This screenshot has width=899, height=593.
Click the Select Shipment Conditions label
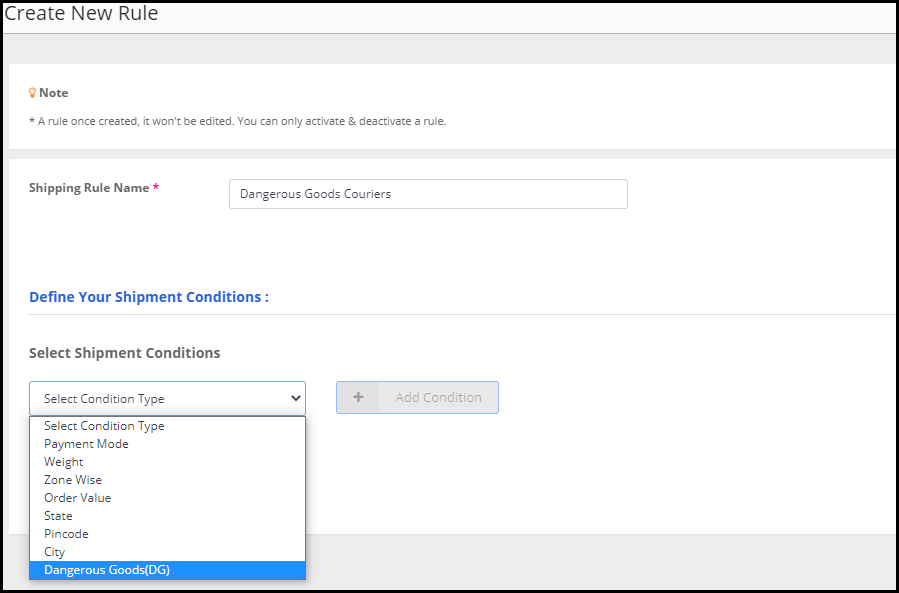[124, 353]
